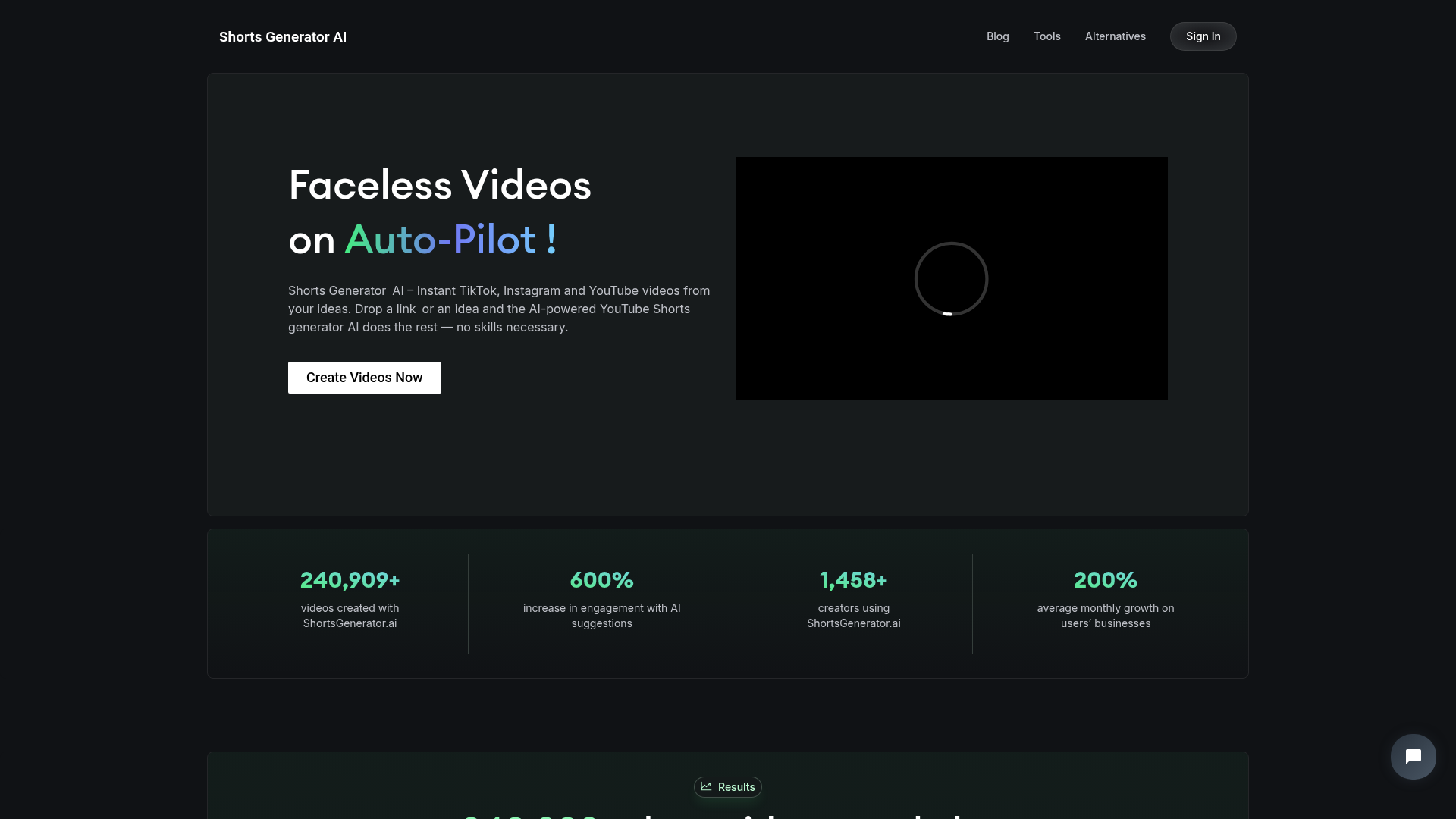Click the hero description paragraph
This screenshot has width=1456, height=819.
click(499, 309)
